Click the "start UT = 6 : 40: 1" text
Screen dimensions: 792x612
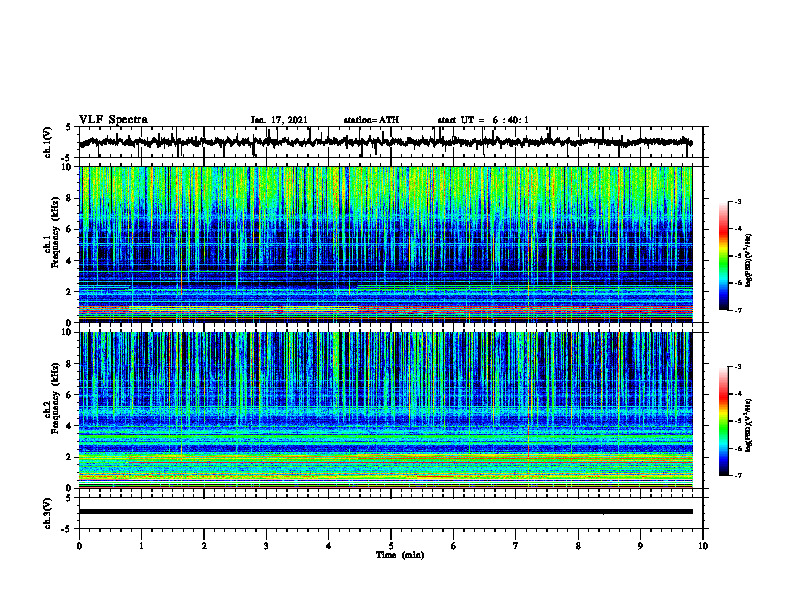(x=483, y=120)
